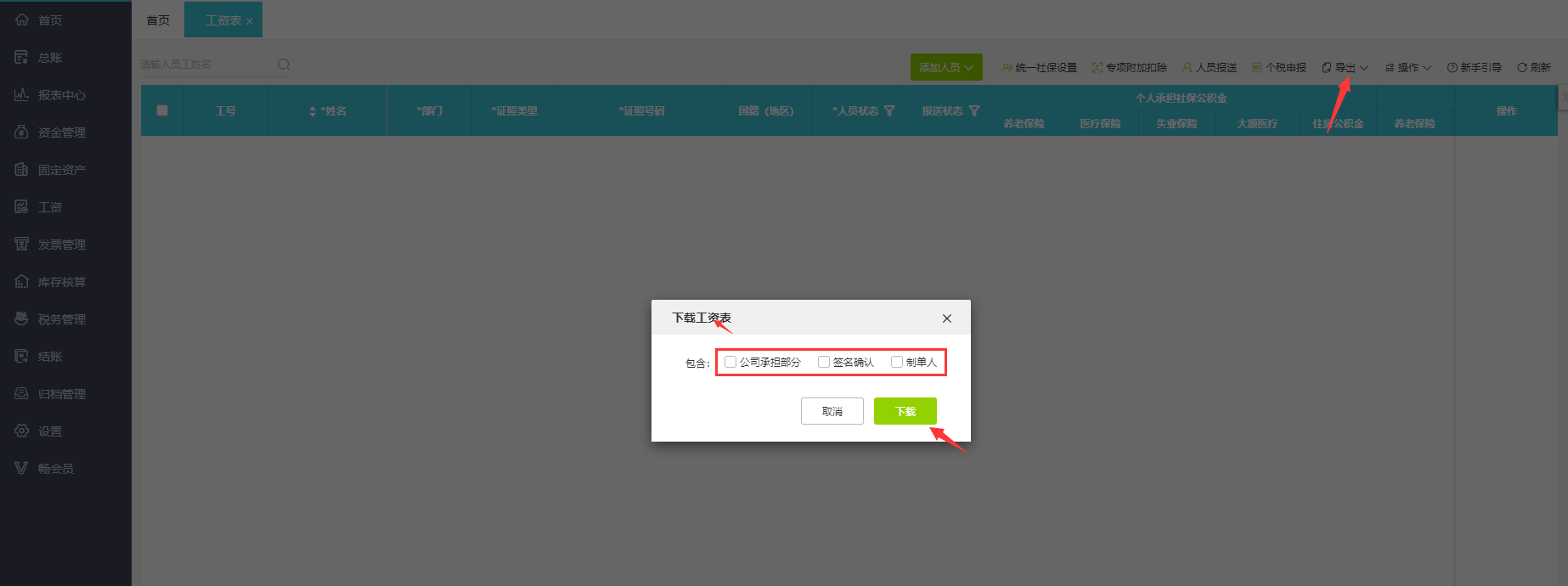Click the 操作 table column header

pyautogui.click(x=1506, y=110)
